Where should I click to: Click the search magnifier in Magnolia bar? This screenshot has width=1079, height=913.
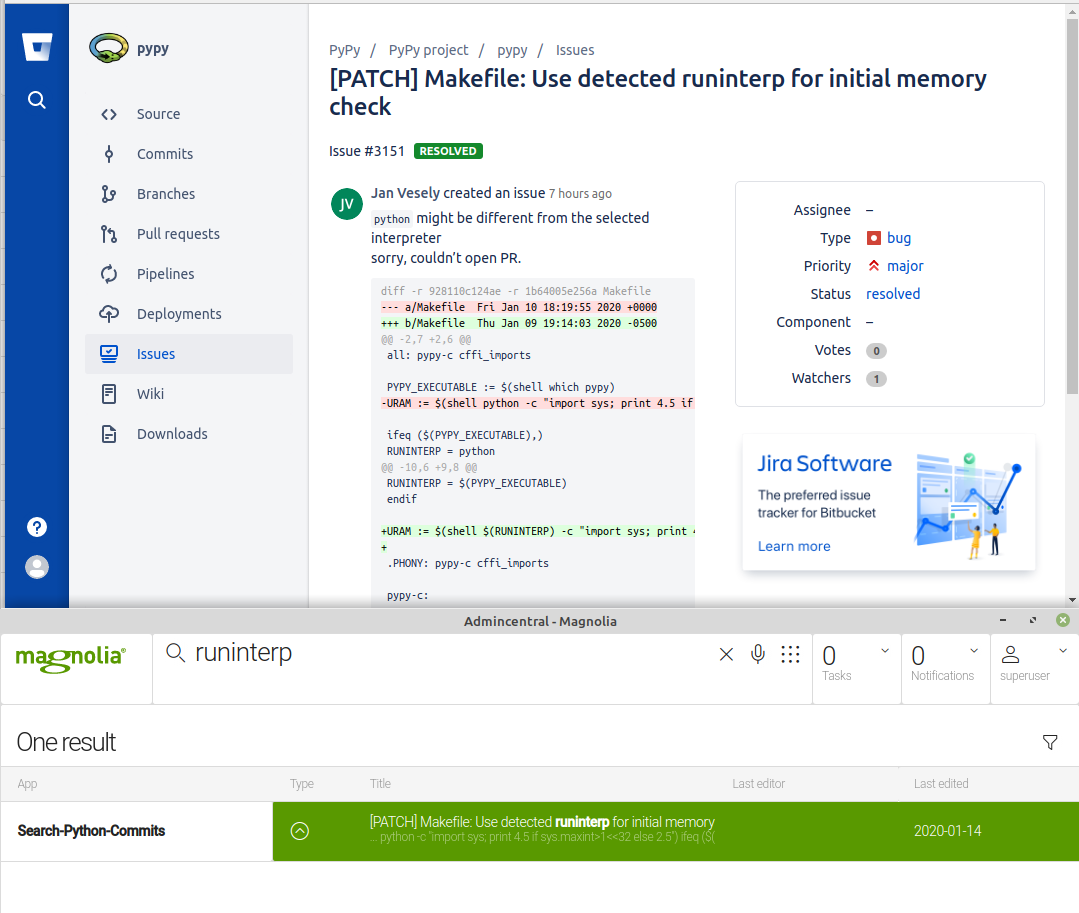coord(175,653)
